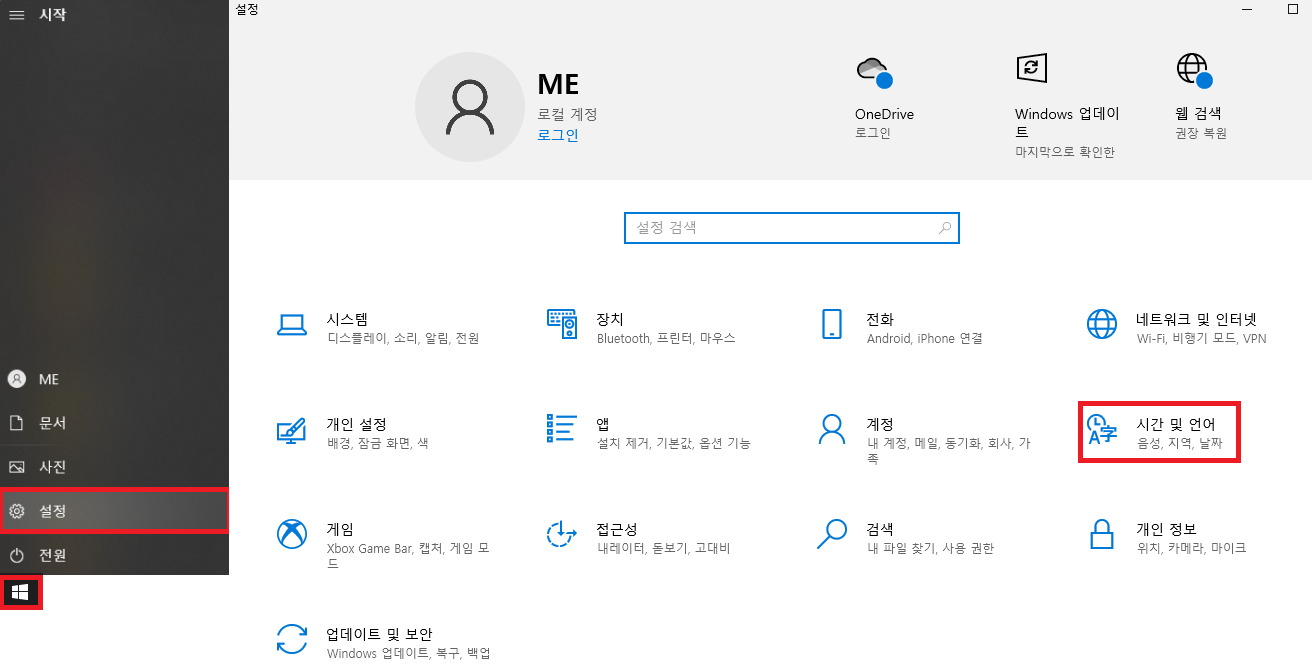Click the magnifier in the 설정 검색 box
This screenshot has height=669, width=1312.
click(x=945, y=228)
